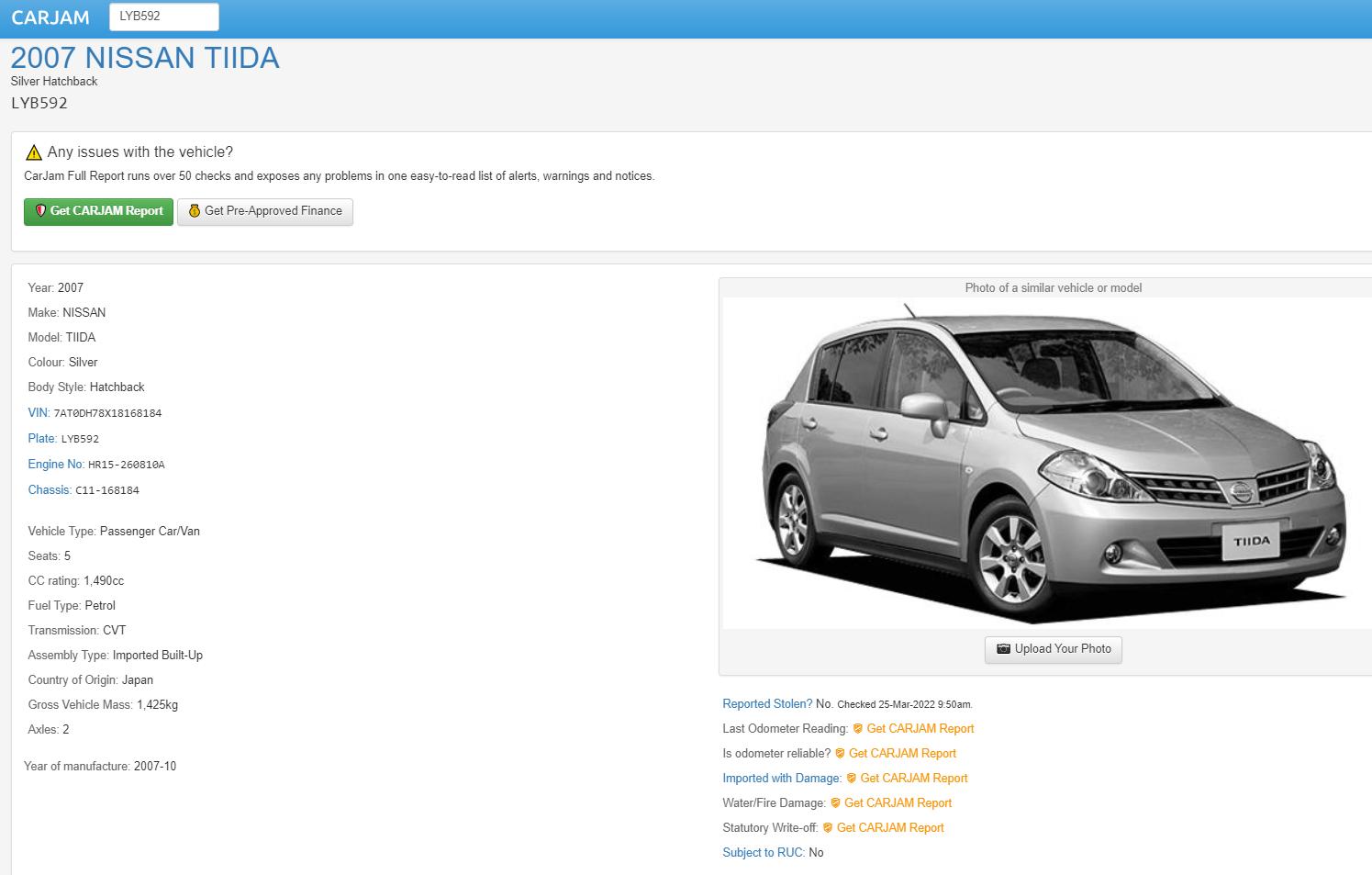Click the Colour: Silver row
Viewport: 1372px width, 875px height.
[x=62, y=362]
